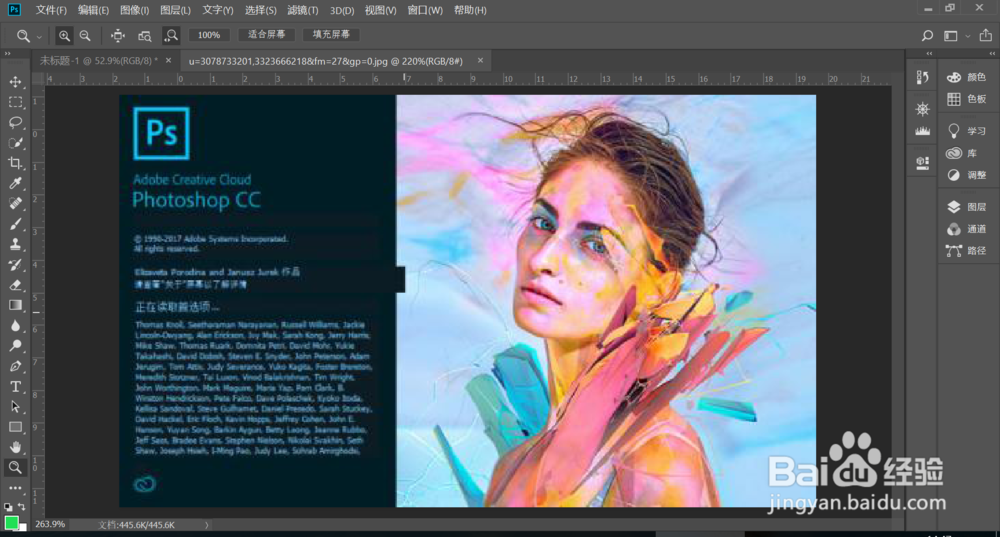
Task: Expand the workspace dropdown arrow
Action: point(967,36)
